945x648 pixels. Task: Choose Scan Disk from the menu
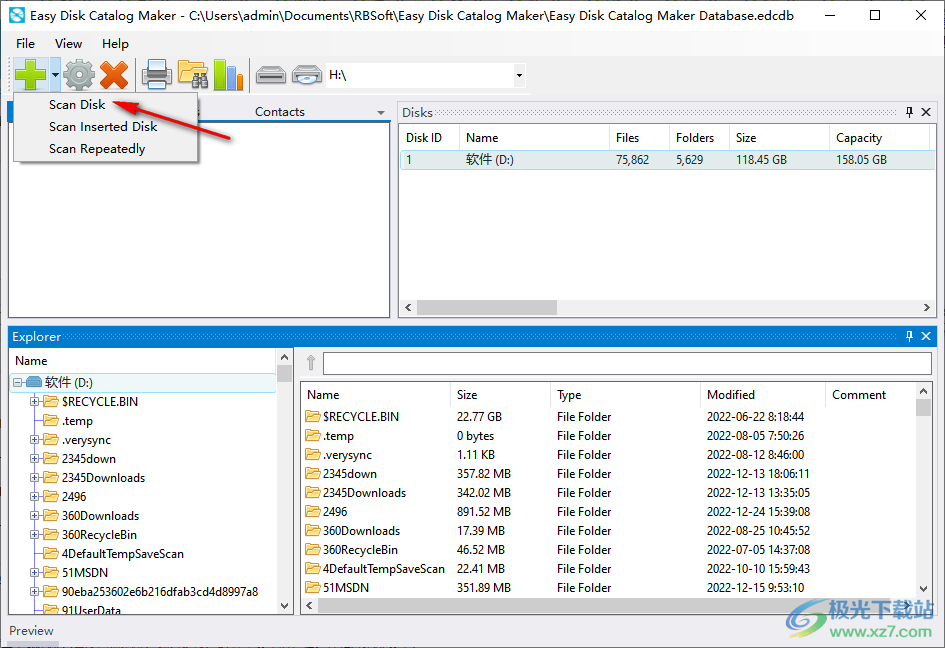point(77,104)
